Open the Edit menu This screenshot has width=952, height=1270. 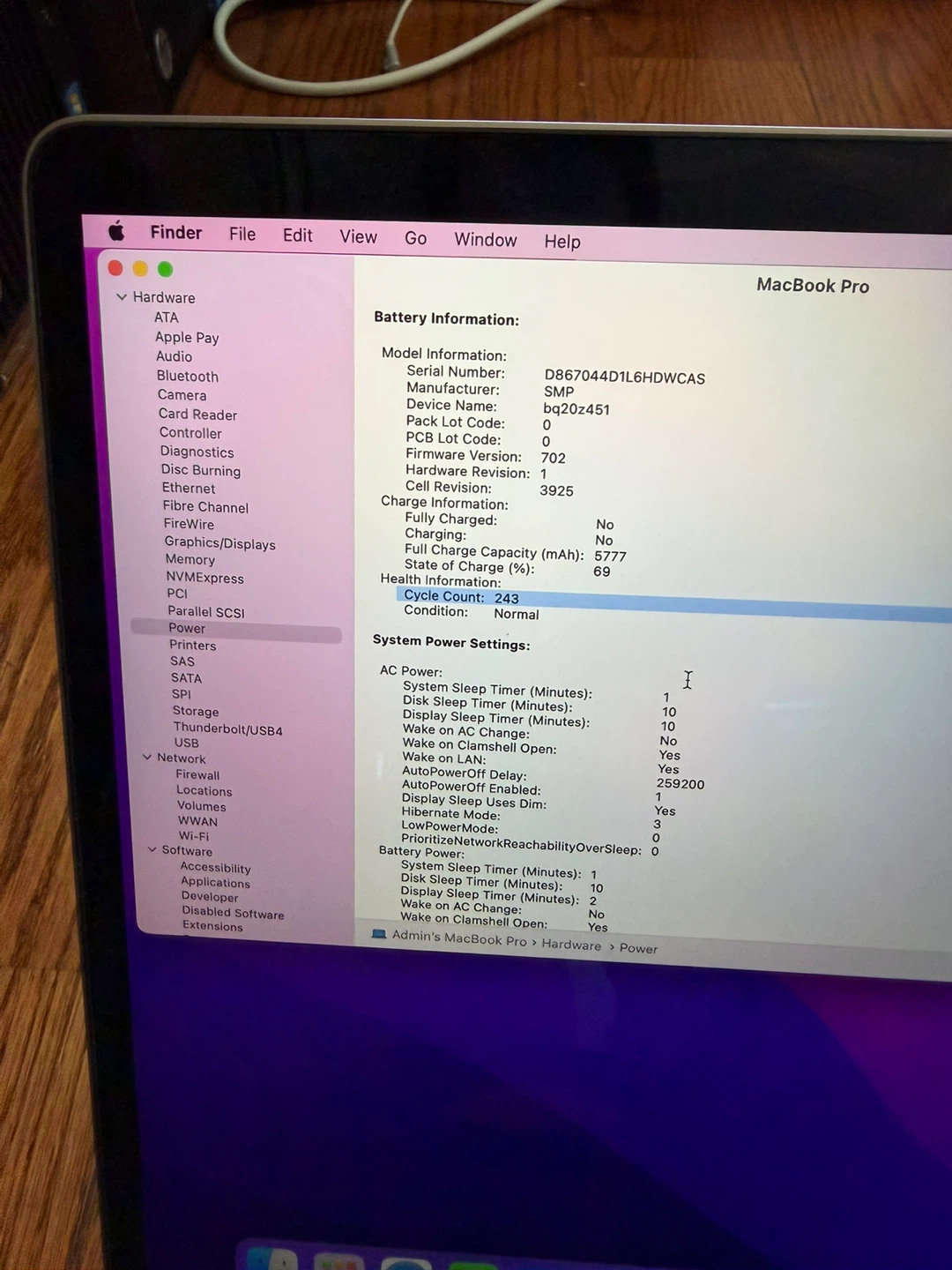[298, 235]
